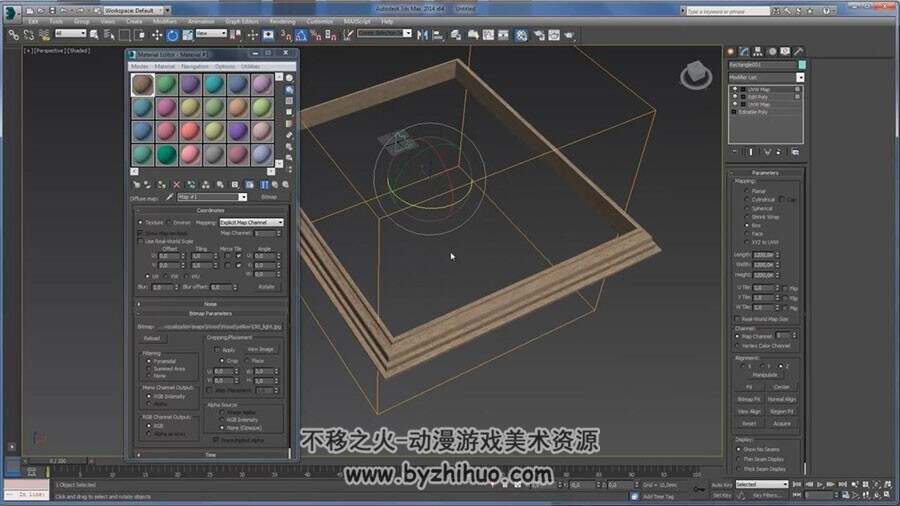Select the Spherical mapping radio button
The image size is (900, 506).
pos(747,208)
